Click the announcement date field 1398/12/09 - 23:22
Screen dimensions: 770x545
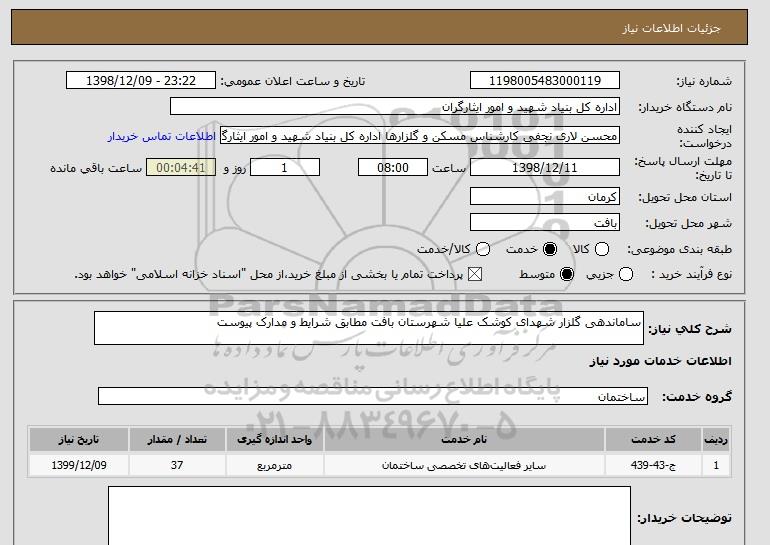tap(141, 81)
